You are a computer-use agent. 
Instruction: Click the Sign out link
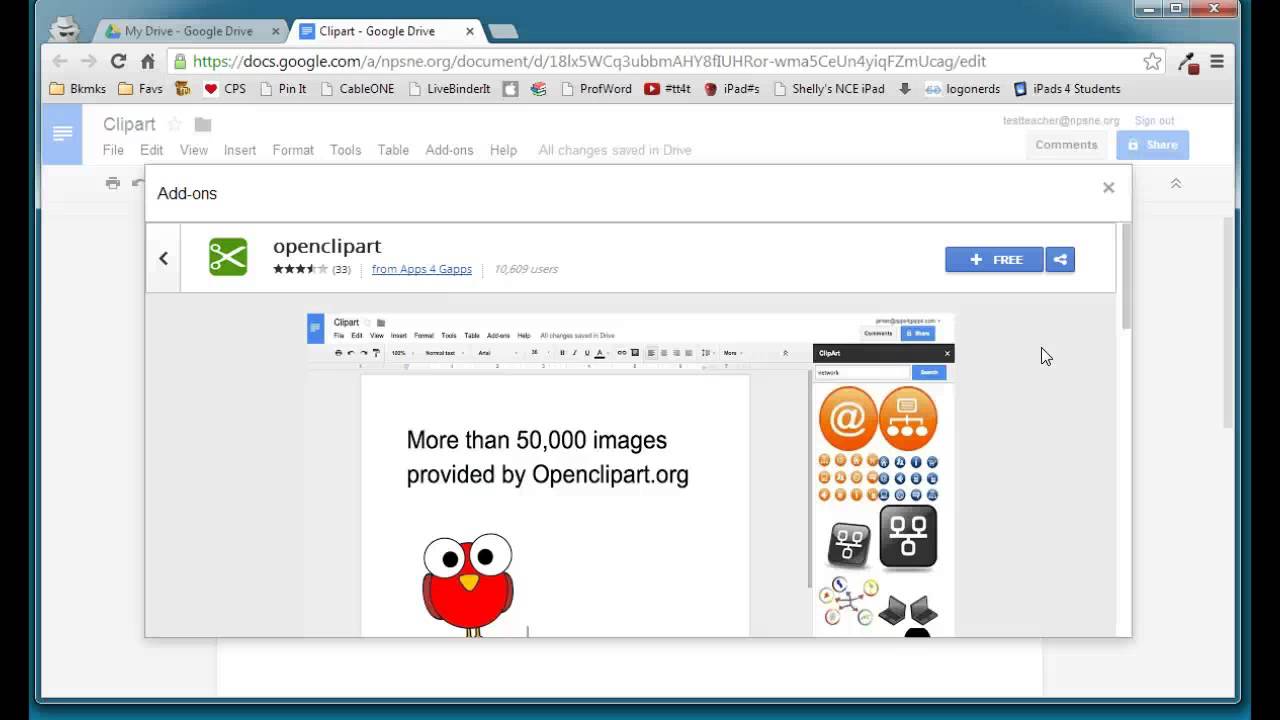coord(1154,121)
